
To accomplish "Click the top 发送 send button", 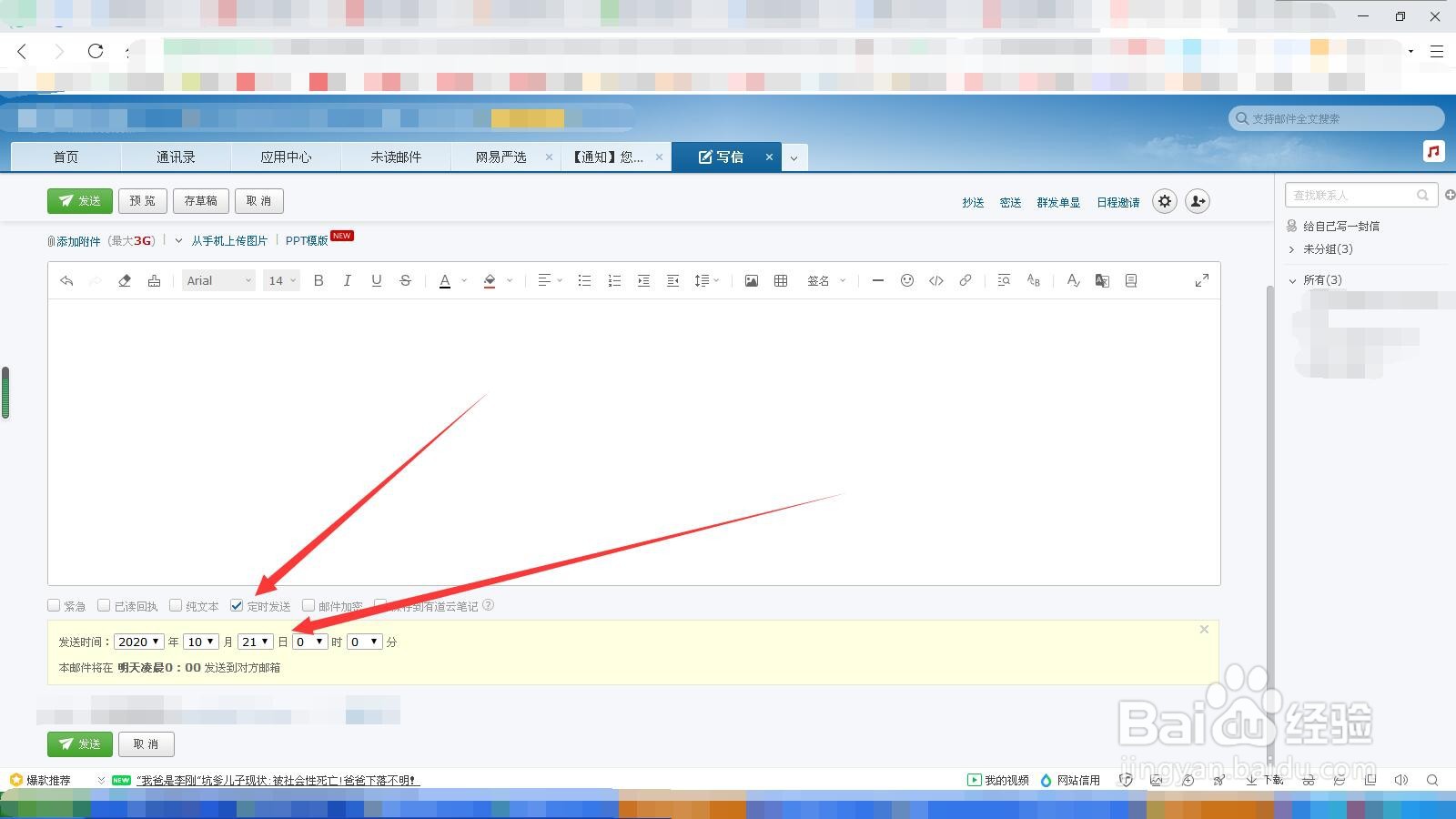I will point(80,201).
